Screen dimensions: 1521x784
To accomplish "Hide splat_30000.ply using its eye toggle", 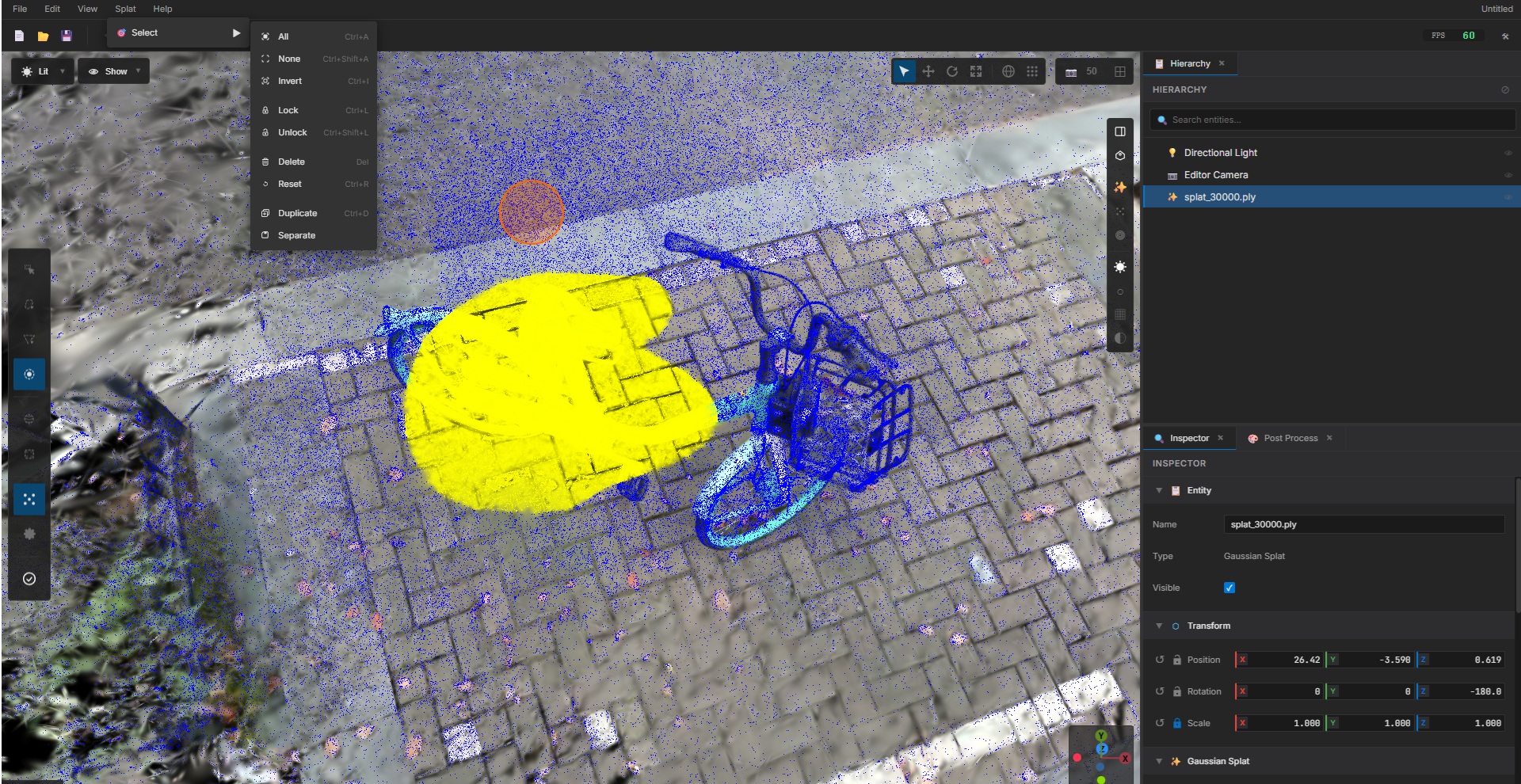I will pyautogui.click(x=1508, y=198).
